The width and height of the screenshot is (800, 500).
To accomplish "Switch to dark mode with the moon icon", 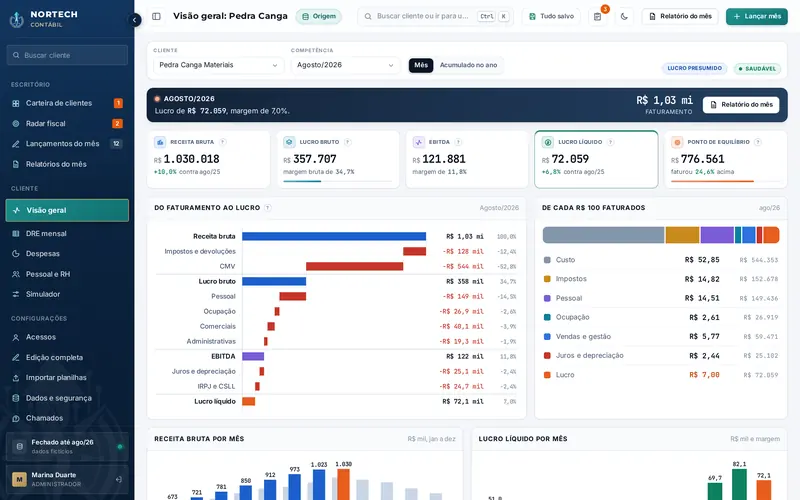I will (624, 16).
